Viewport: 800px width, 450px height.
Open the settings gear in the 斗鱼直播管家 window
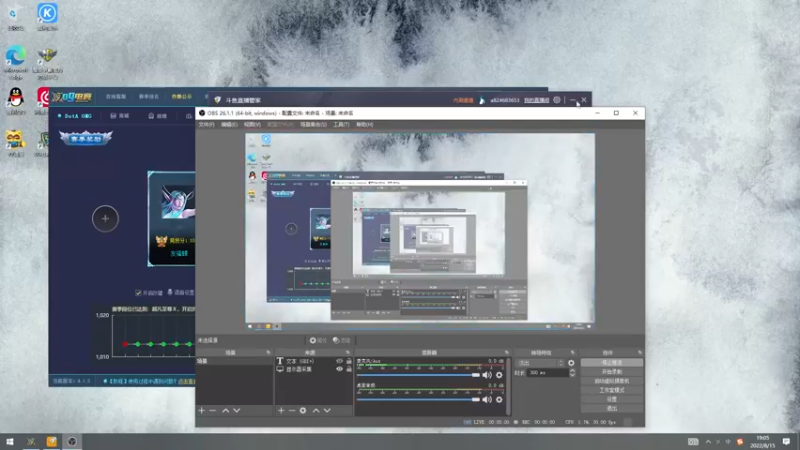click(x=557, y=100)
